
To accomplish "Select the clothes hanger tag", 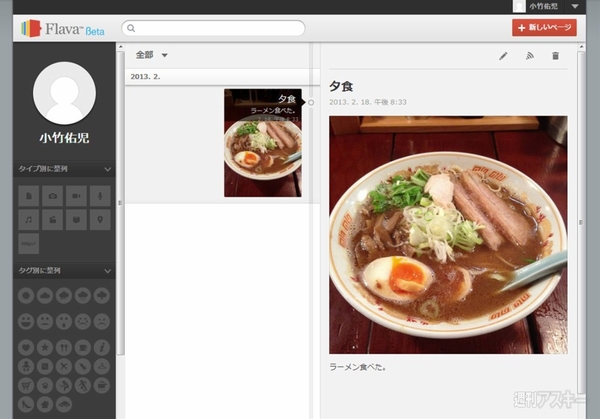I will [102, 366].
